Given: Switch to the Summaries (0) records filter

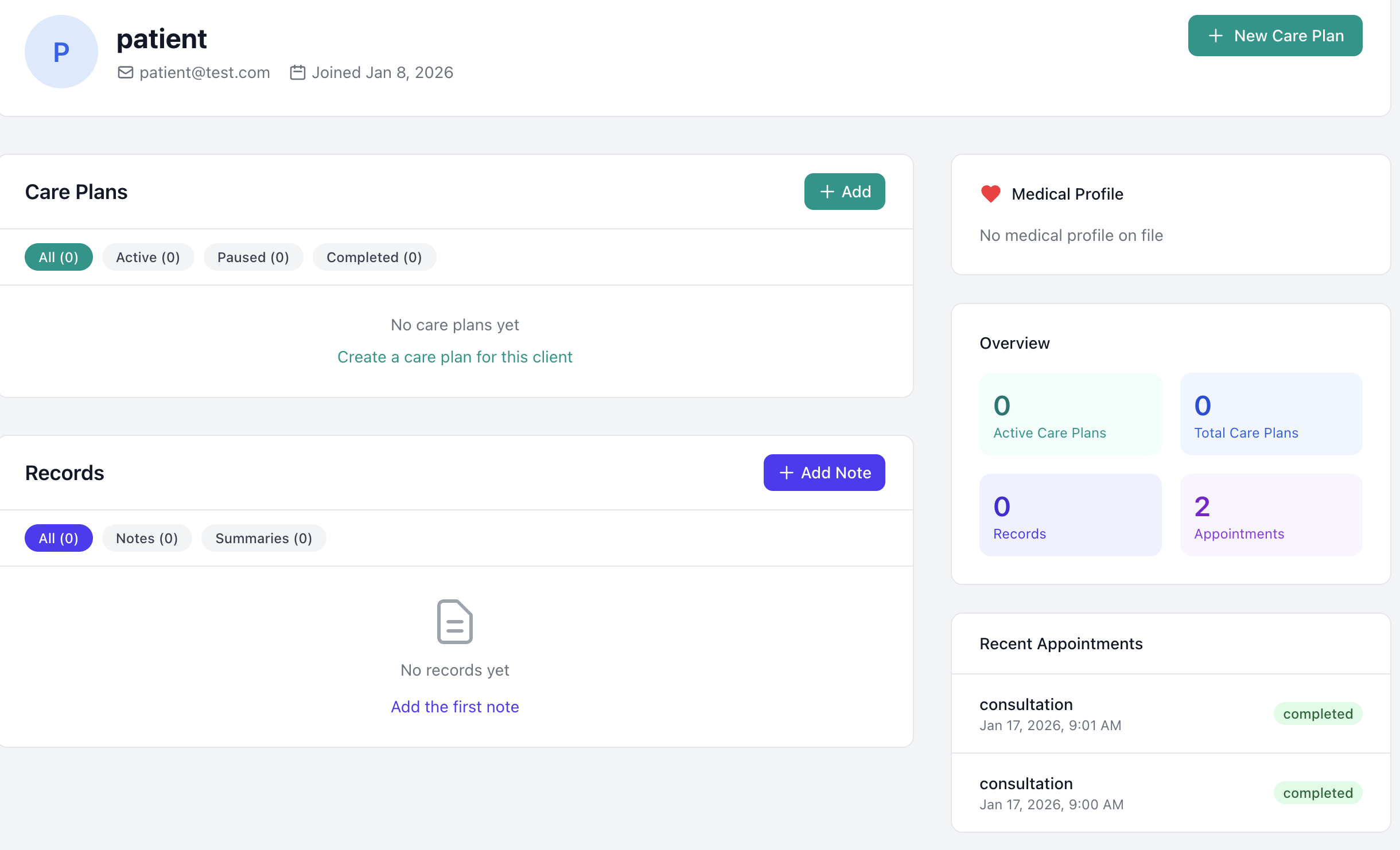Looking at the screenshot, I should click(x=263, y=538).
